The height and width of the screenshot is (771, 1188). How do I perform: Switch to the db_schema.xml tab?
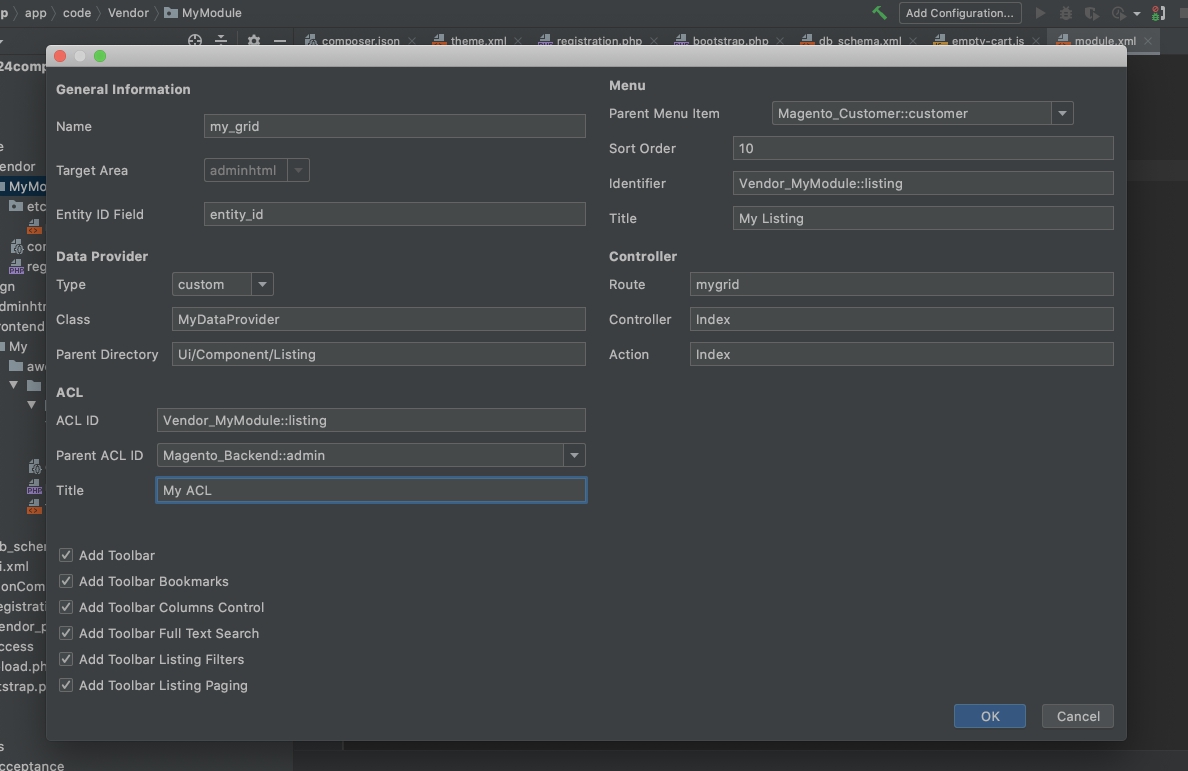859,41
